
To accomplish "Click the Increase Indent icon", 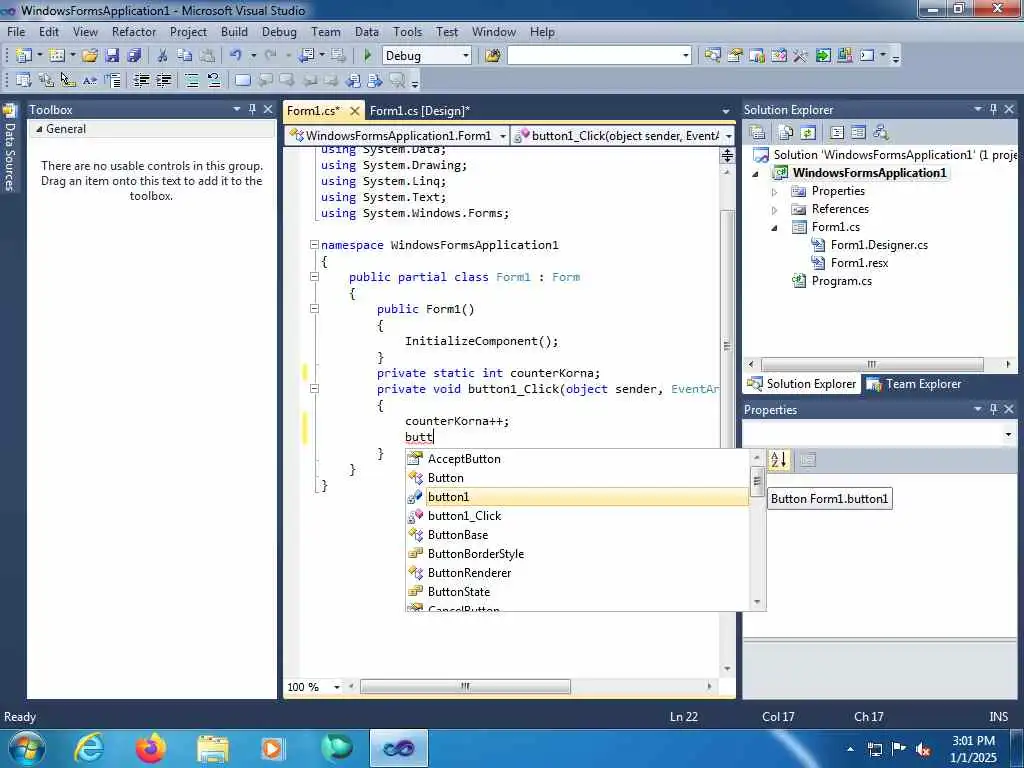I will pyautogui.click(x=164, y=80).
